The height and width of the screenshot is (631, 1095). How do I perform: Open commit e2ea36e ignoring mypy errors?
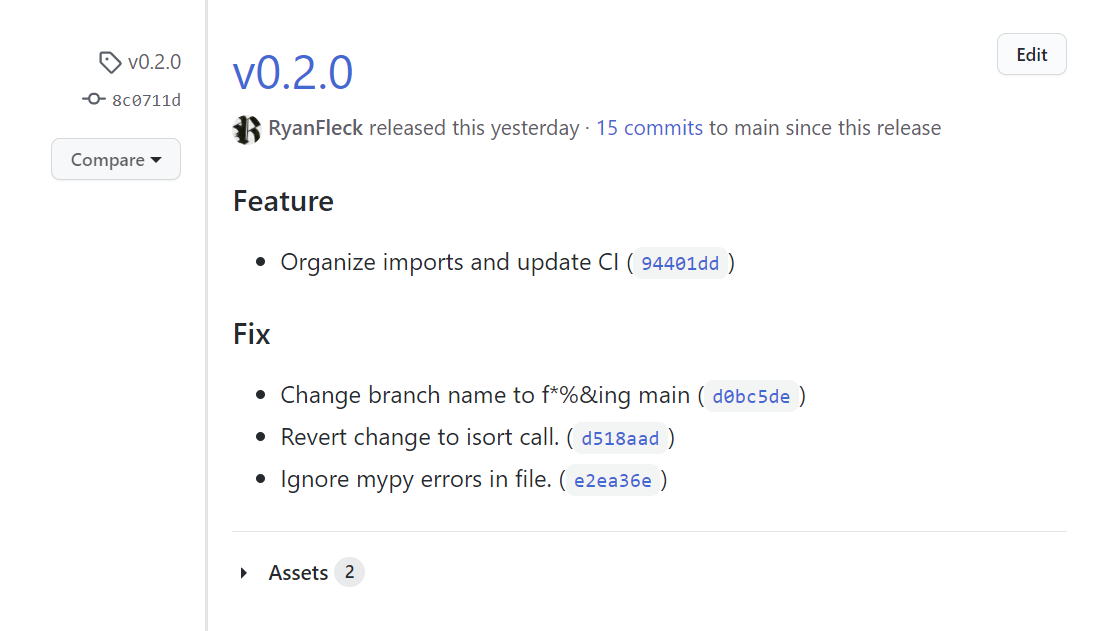612,481
